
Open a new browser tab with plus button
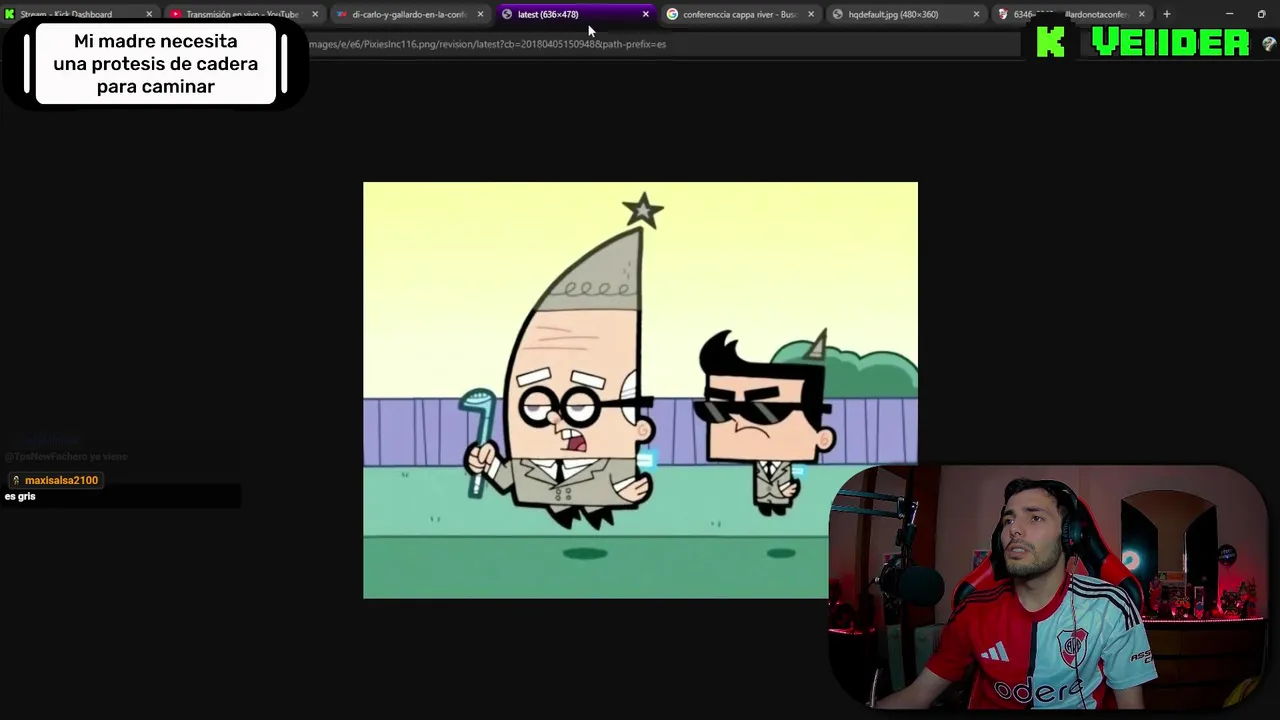tap(1166, 14)
